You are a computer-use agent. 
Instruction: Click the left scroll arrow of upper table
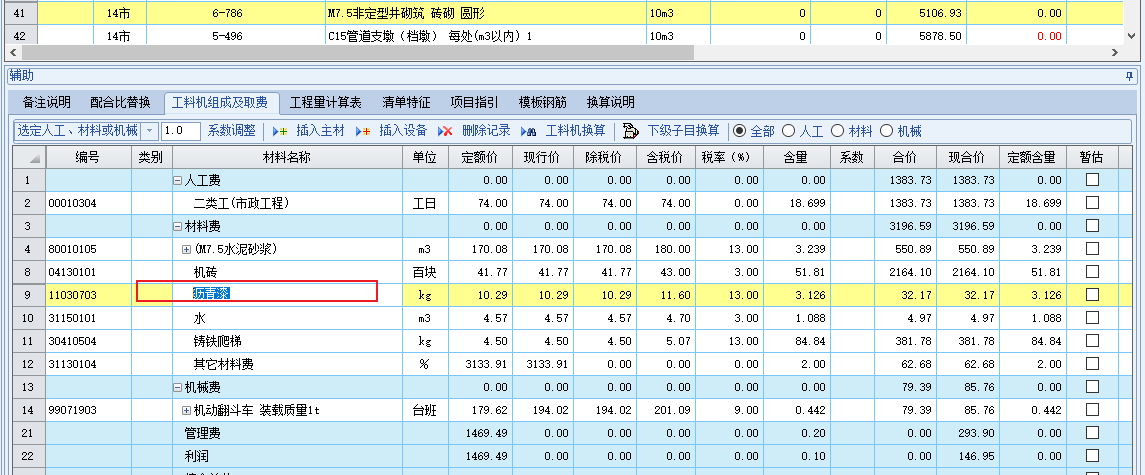[12, 53]
